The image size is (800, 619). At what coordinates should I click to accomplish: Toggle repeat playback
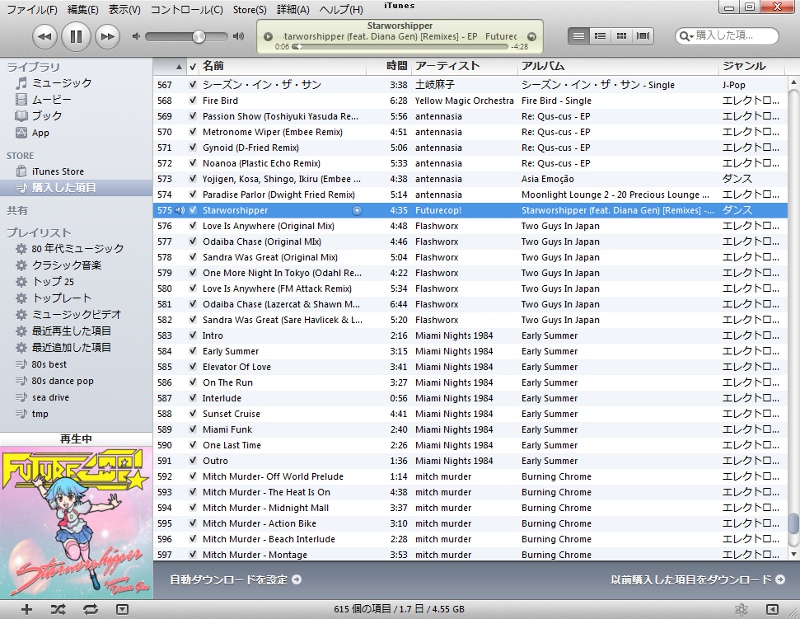[90, 609]
